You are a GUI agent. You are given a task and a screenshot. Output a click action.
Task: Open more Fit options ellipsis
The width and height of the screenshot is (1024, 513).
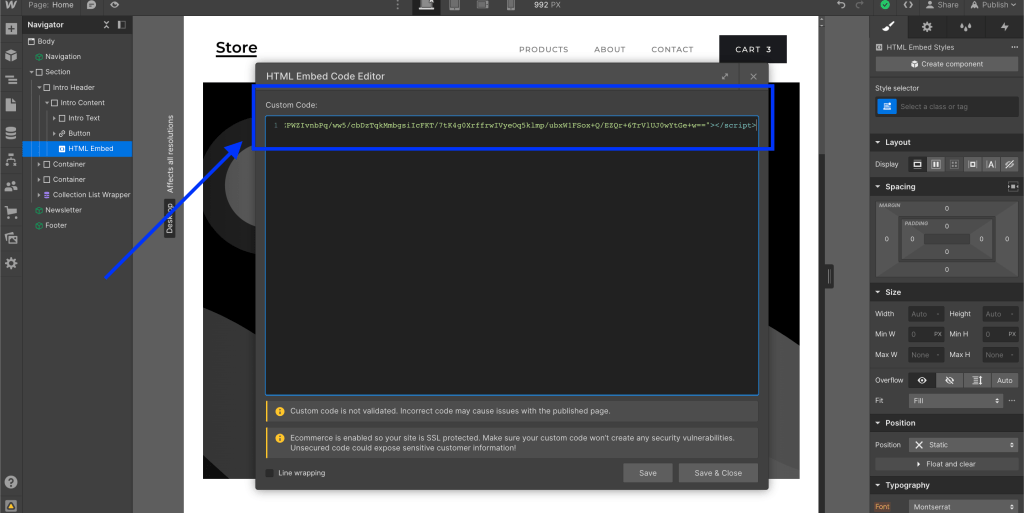coord(1012,401)
